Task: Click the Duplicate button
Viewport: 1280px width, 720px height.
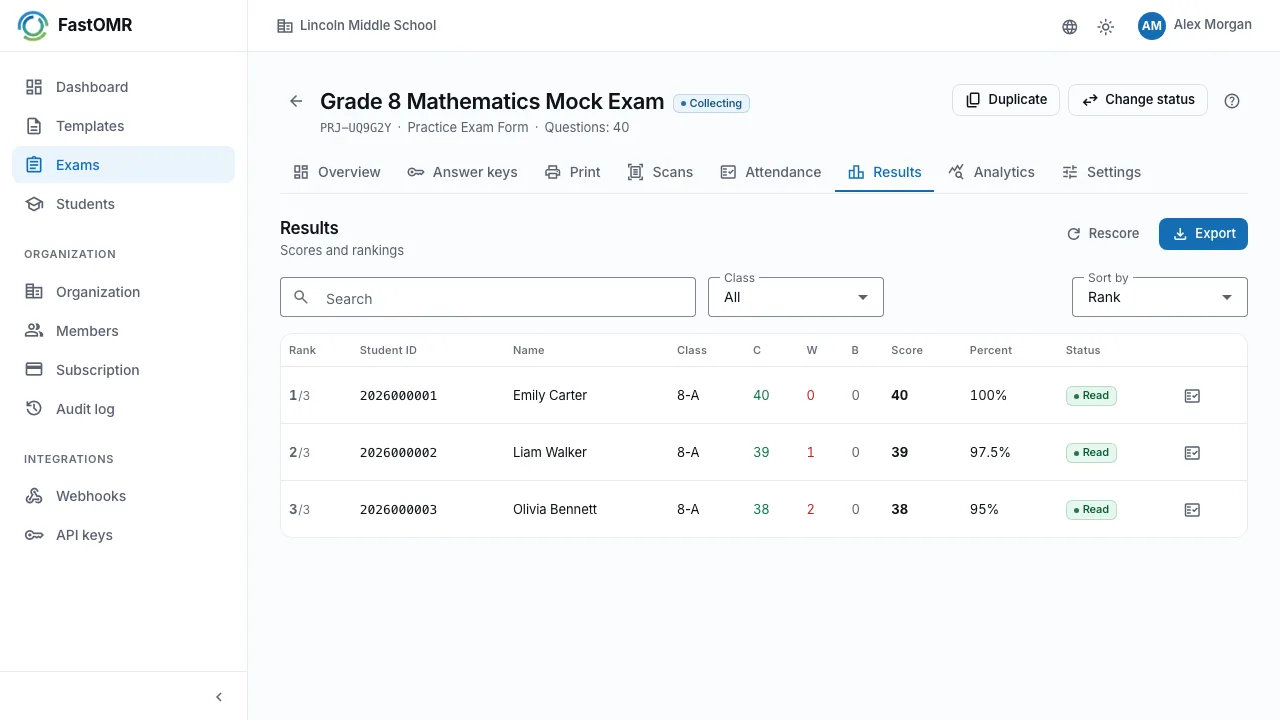Action: point(1006,100)
